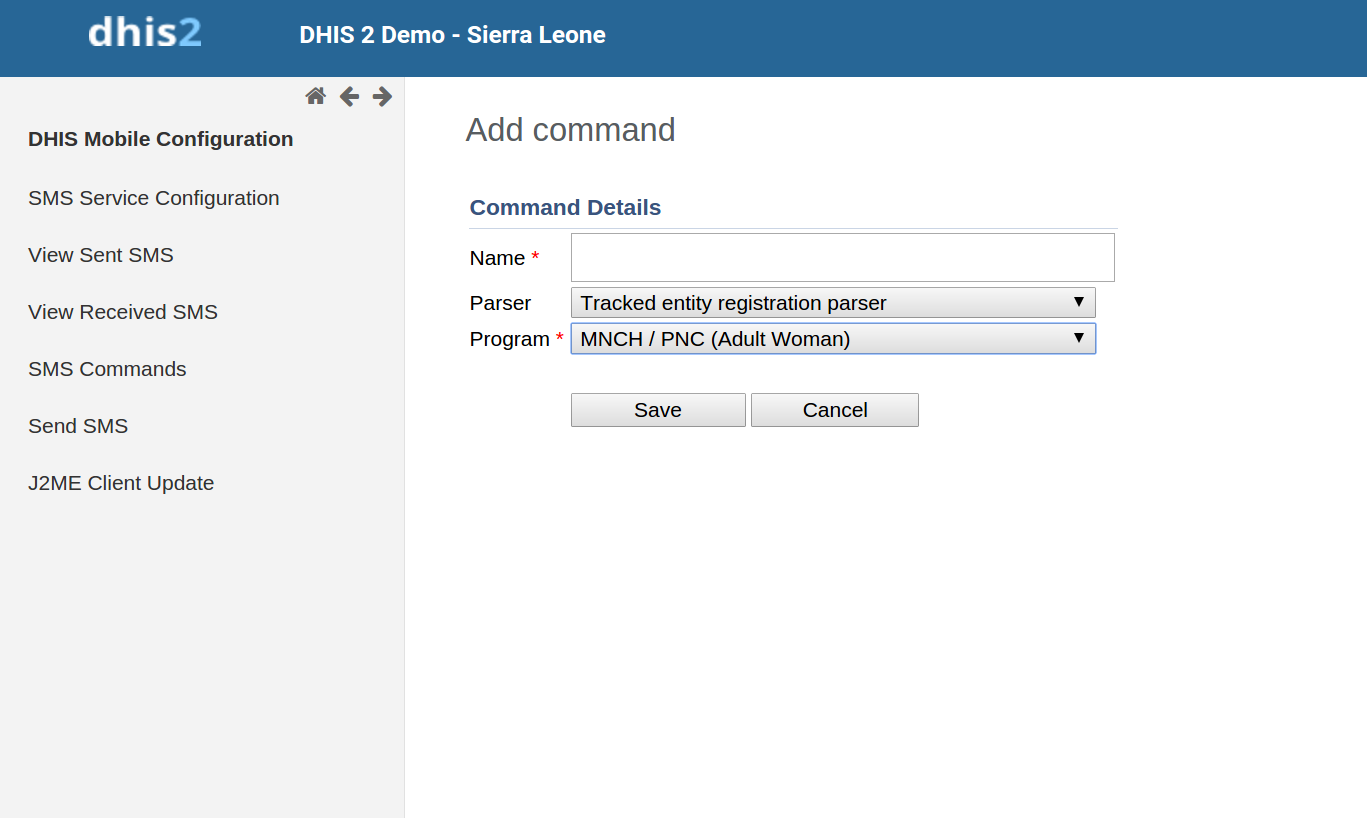Open the Send SMS page
This screenshot has height=818, width=1367.
point(78,426)
